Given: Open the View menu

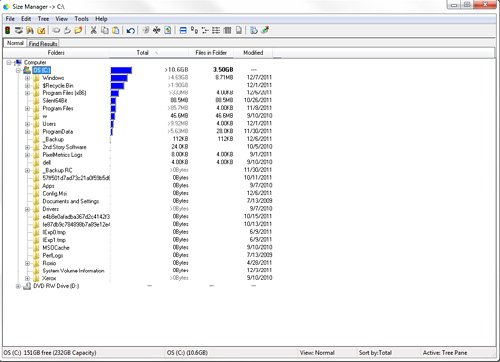Looking at the screenshot, I should [62, 19].
